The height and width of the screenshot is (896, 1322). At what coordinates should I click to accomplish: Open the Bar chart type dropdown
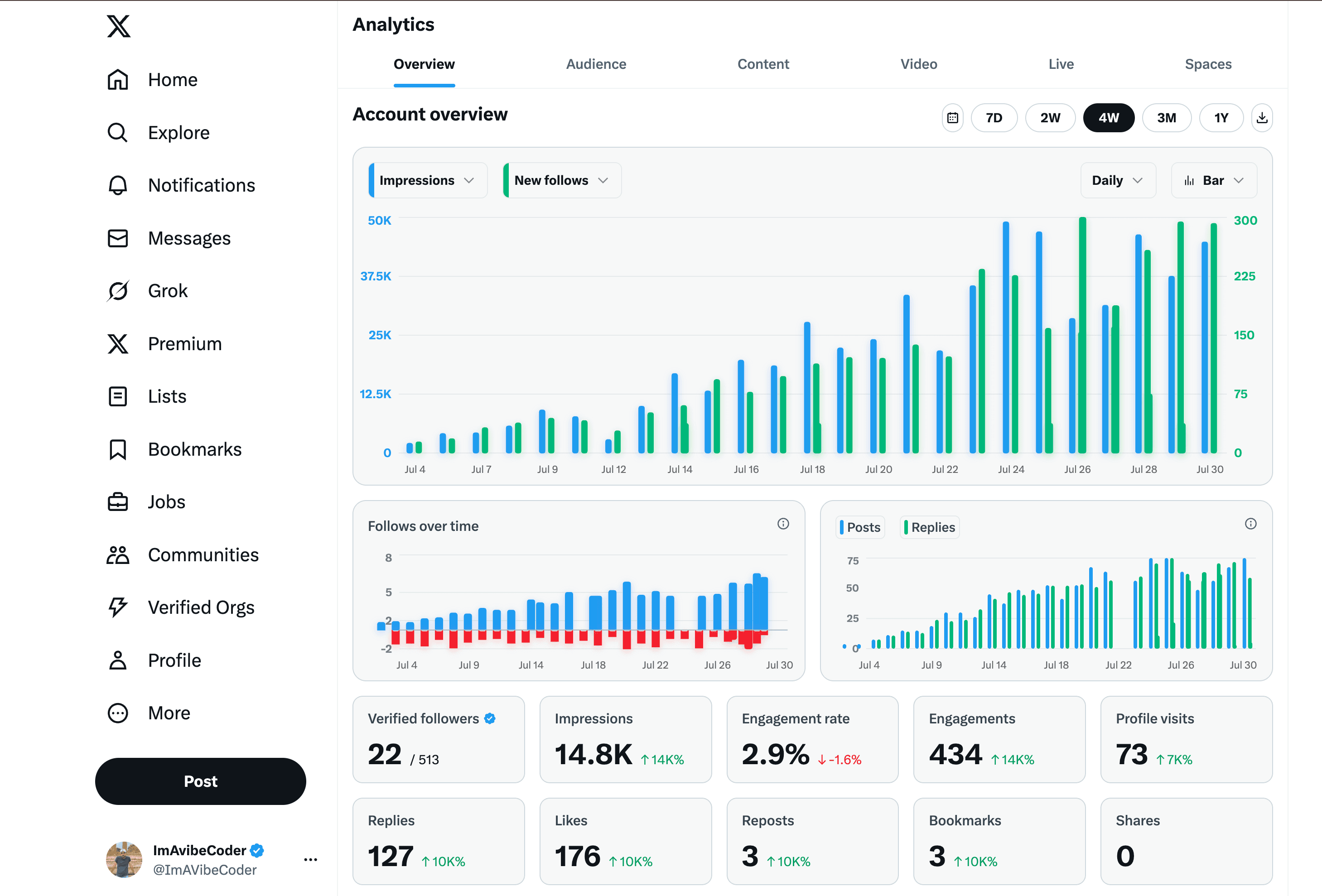tap(1213, 180)
